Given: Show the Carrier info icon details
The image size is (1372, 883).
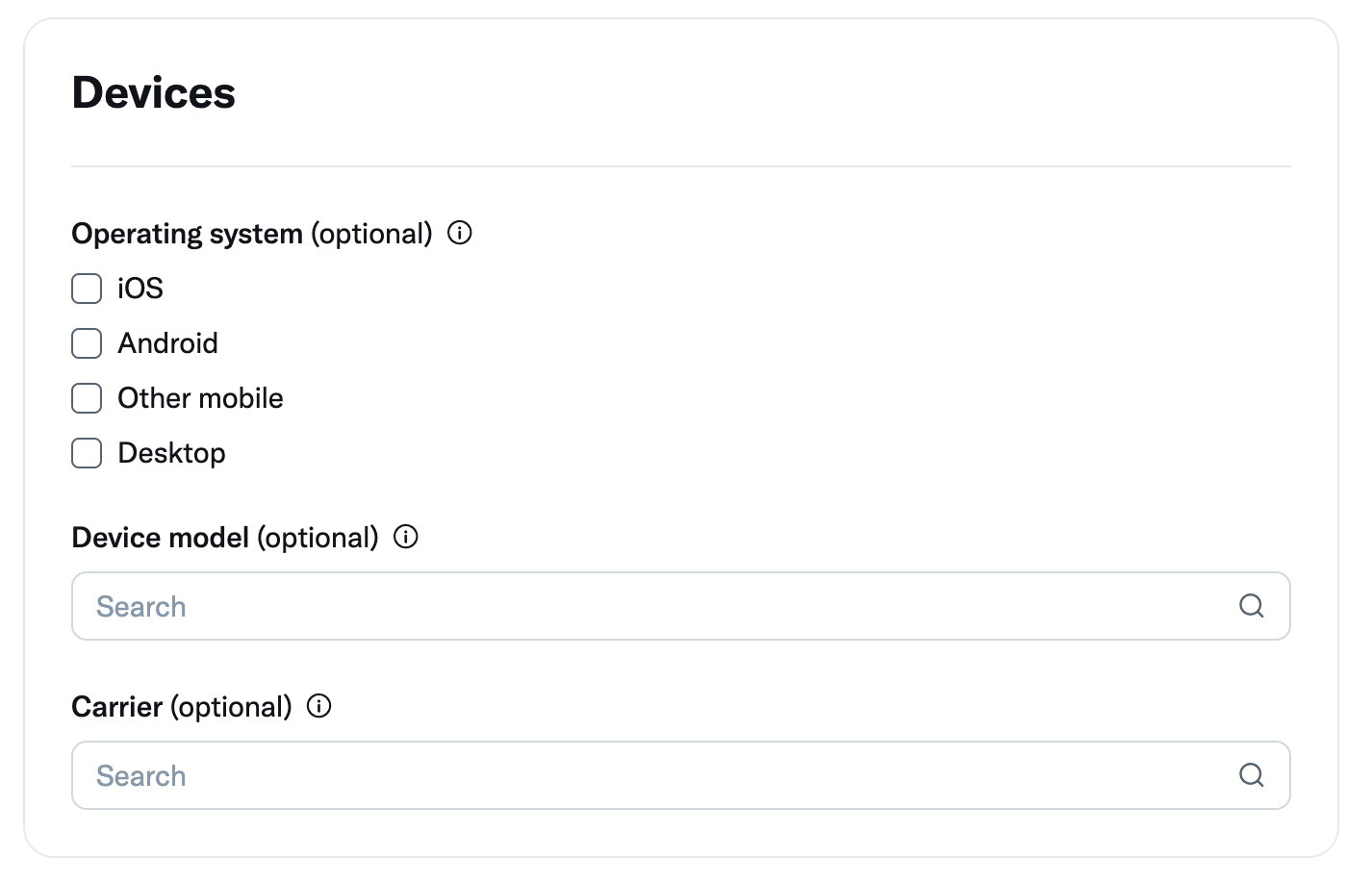Looking at the screenshot, I should 318,706.
